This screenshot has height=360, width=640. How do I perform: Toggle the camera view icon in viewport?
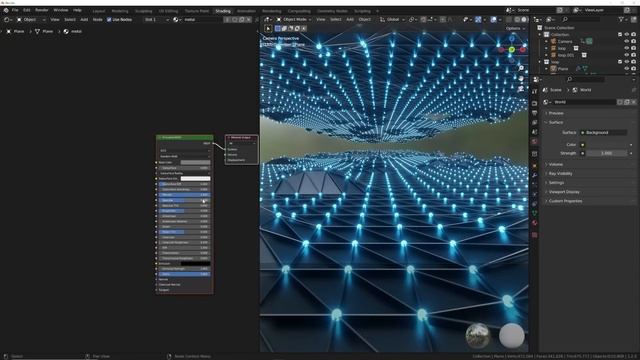click(x=521, y=89)
